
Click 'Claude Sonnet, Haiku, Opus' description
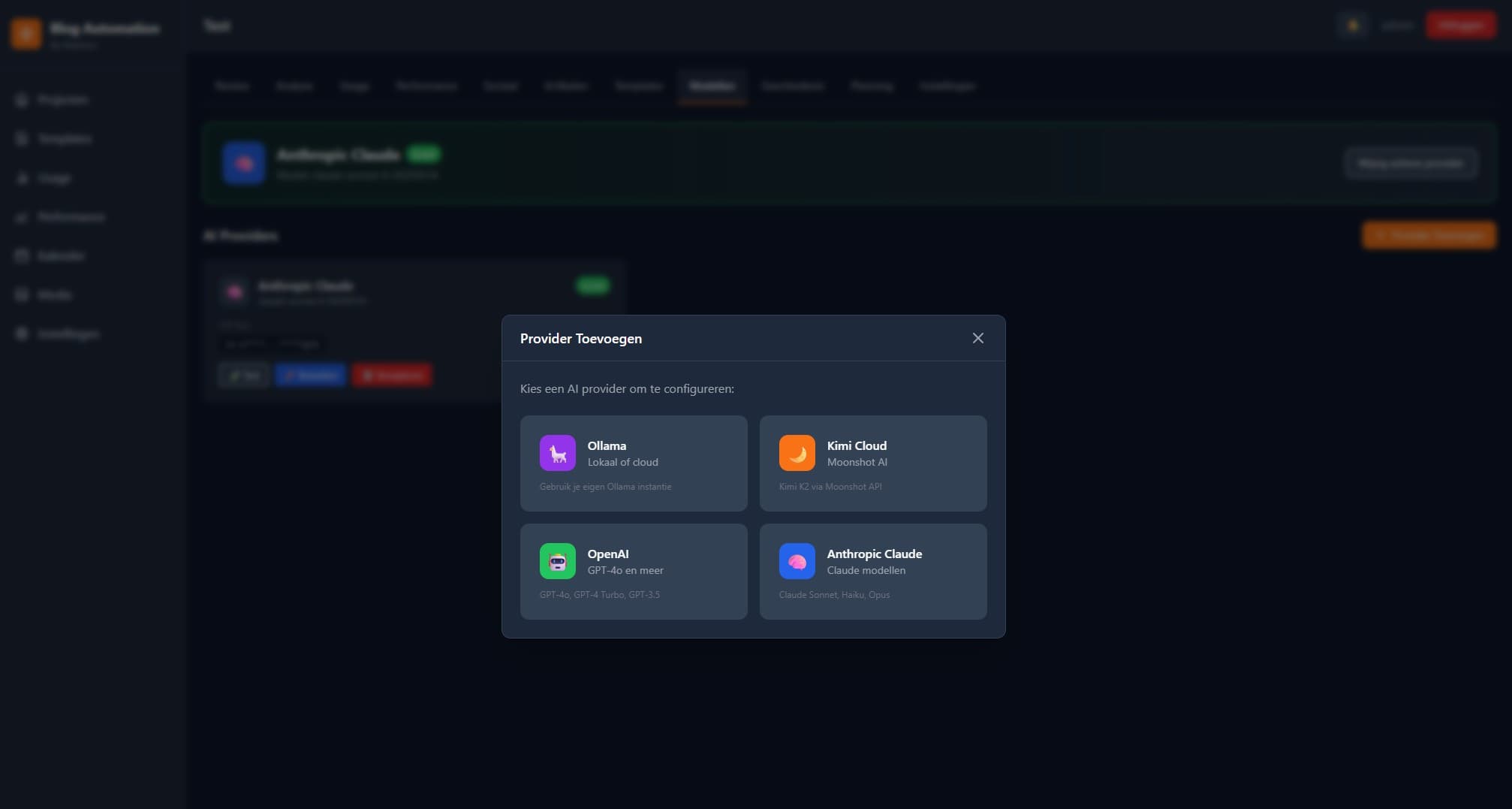pos(834,595)
